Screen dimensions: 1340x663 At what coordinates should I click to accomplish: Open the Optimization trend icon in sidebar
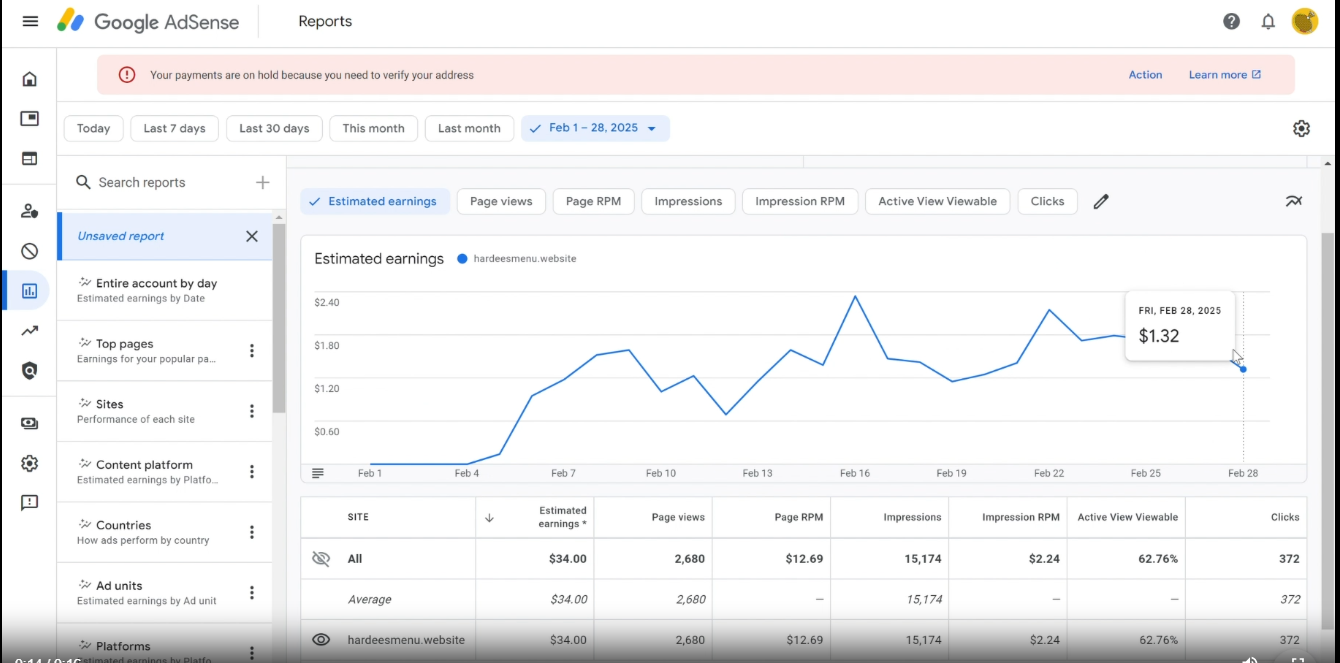30,331
